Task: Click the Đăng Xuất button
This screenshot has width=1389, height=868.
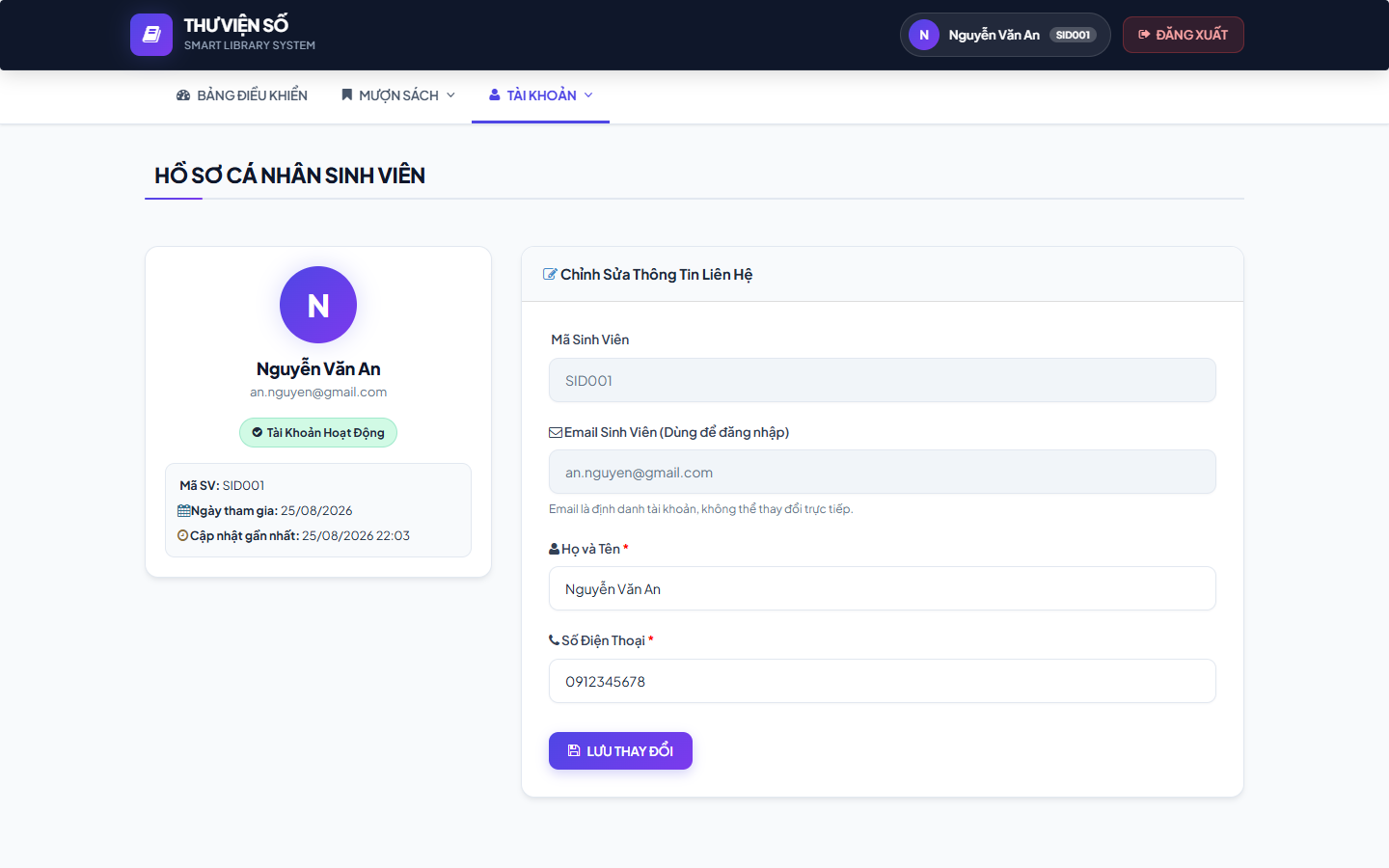Action: pos(1183,35)
